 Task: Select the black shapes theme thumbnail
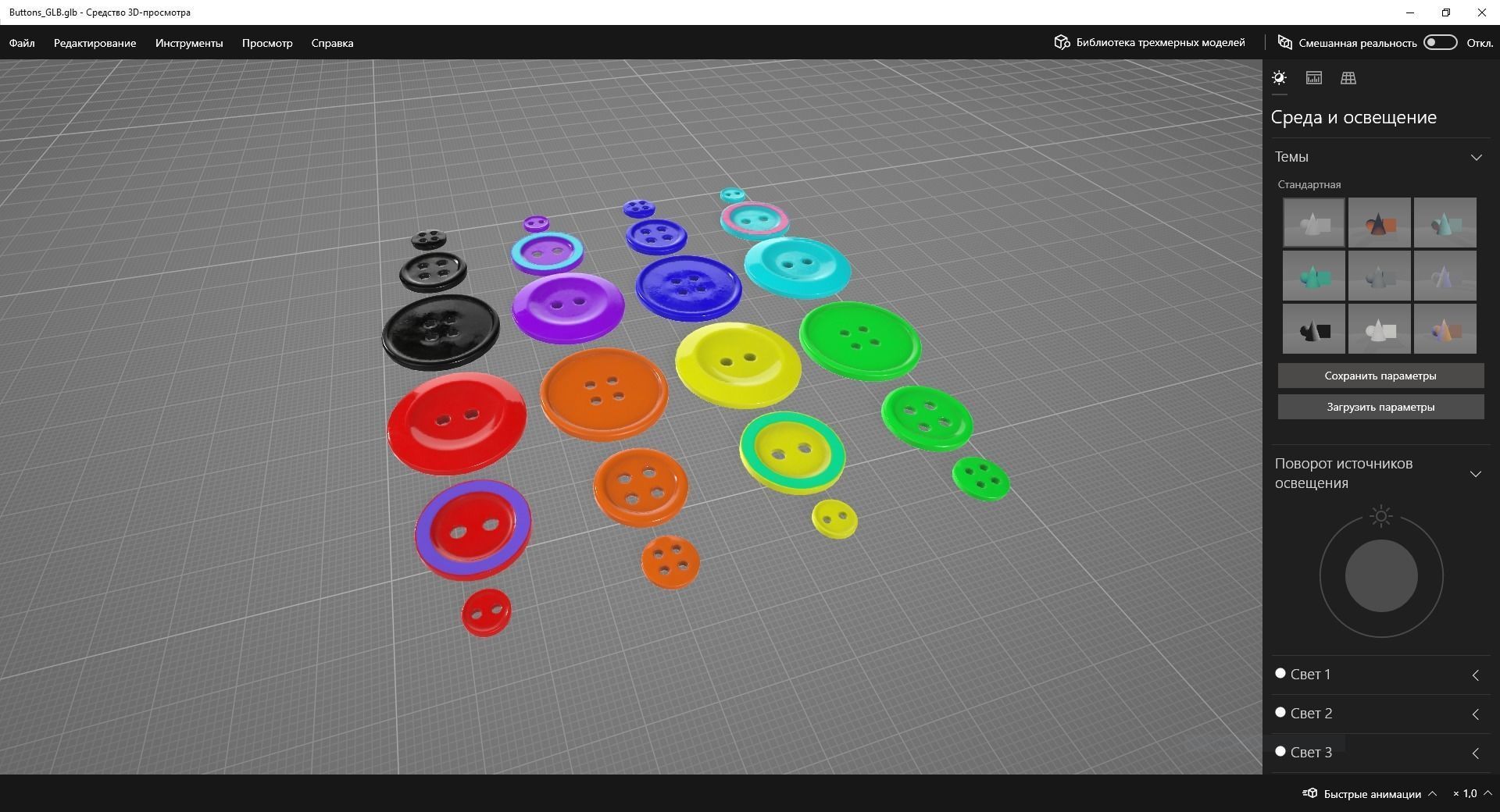(1314, 329)
